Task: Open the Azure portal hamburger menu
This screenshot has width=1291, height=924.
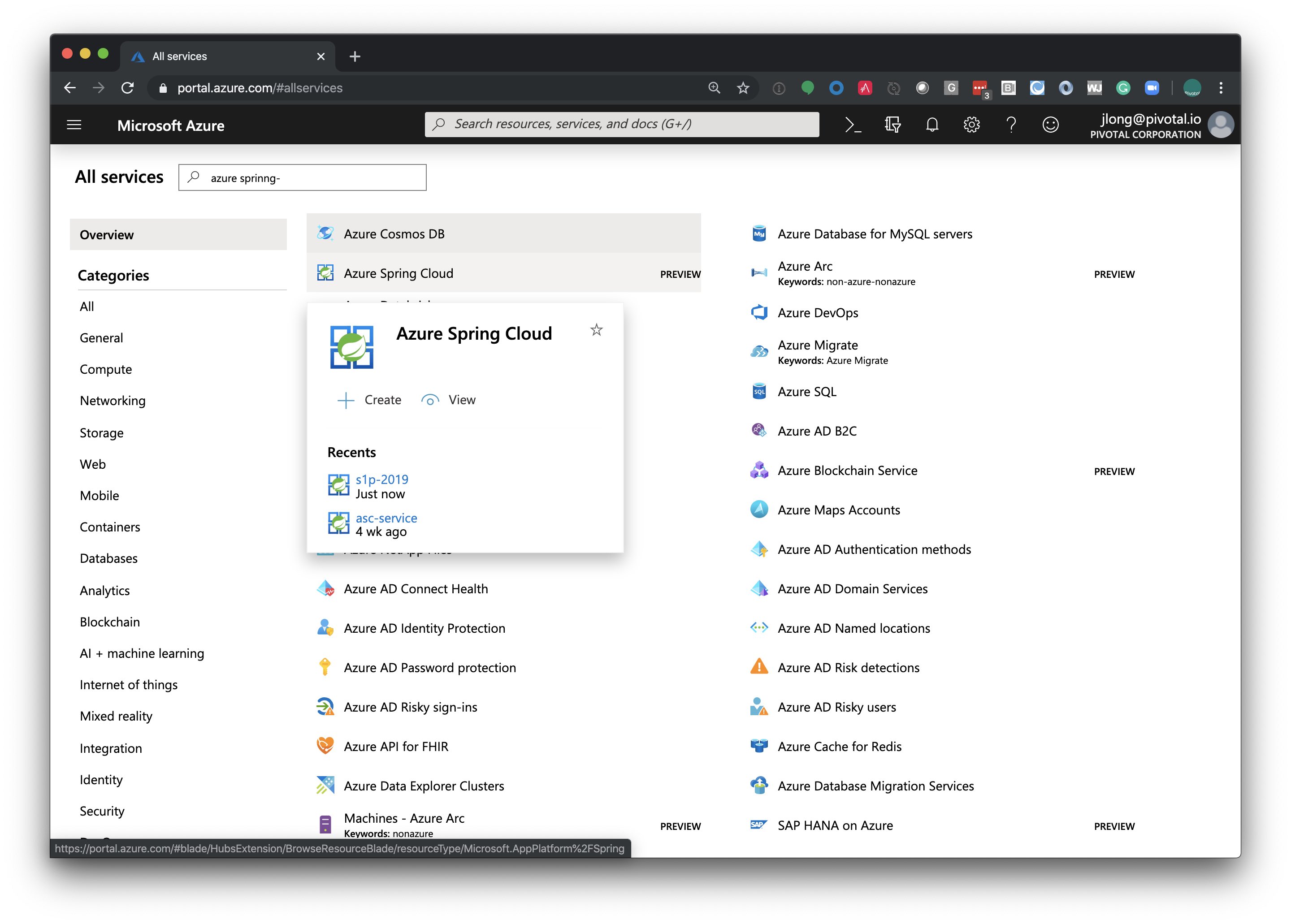Action: pos(74,125)
